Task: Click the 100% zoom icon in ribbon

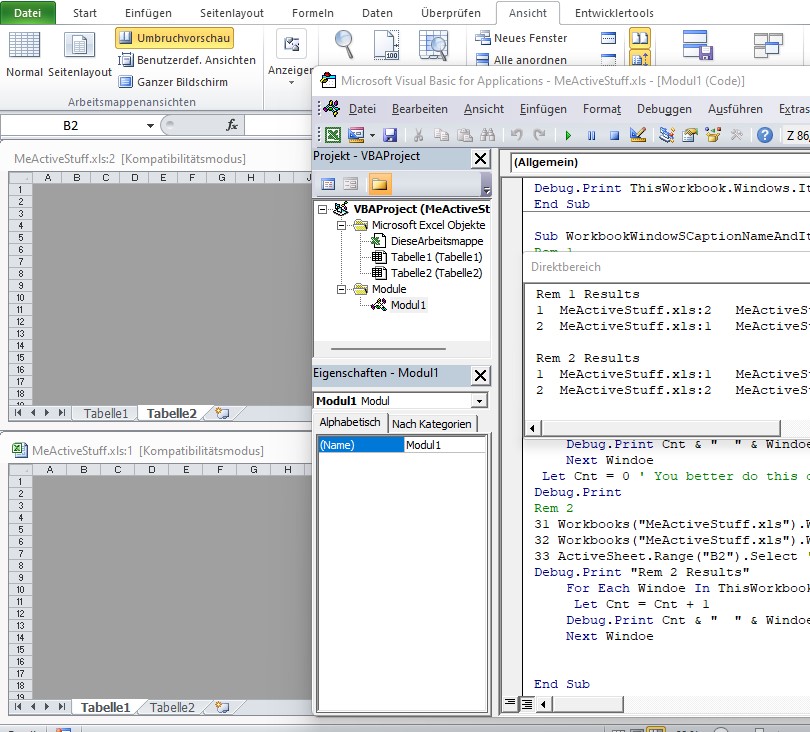Action: click(386, 44)
